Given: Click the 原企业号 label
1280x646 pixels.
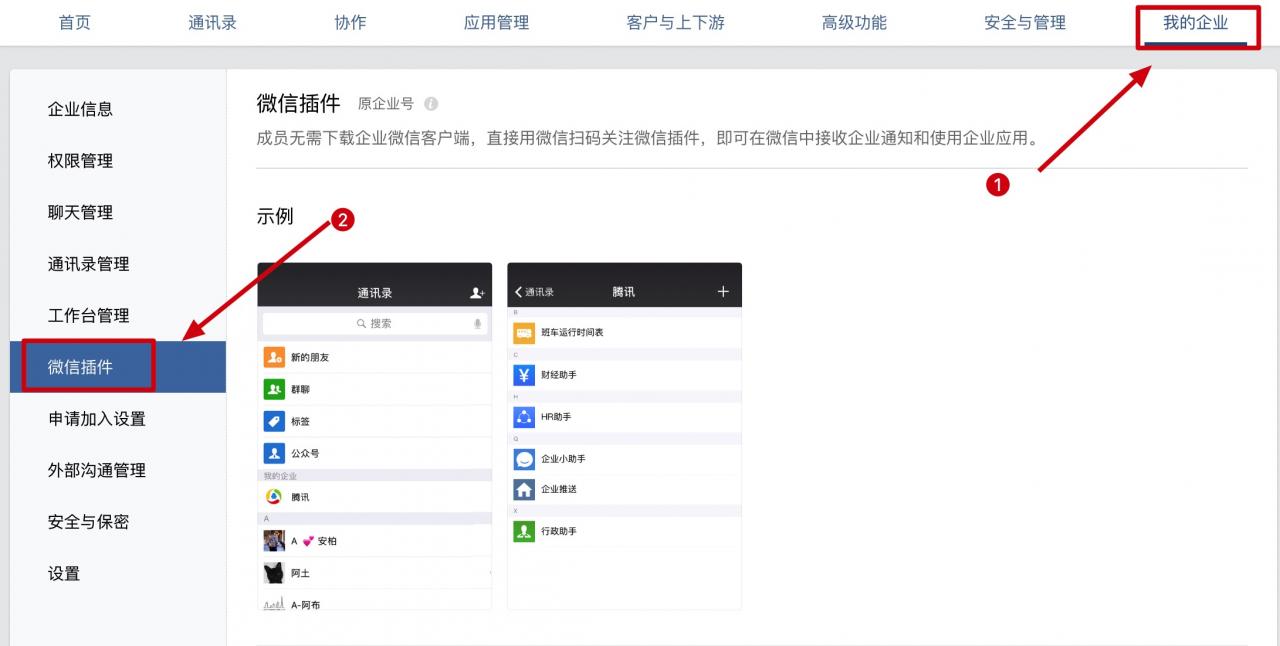Looking at the screenshot, I should pos(386,104).
